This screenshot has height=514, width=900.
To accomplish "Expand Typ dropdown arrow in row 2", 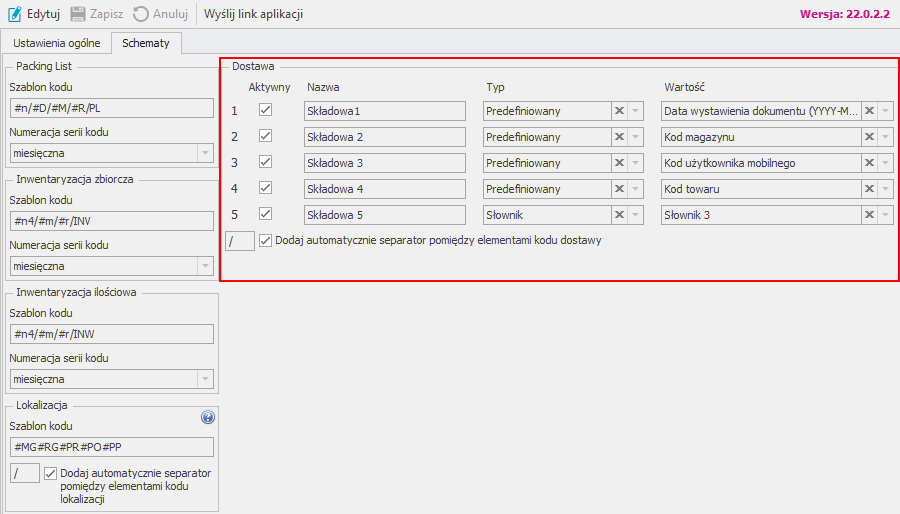I will (x=636, y=137).
